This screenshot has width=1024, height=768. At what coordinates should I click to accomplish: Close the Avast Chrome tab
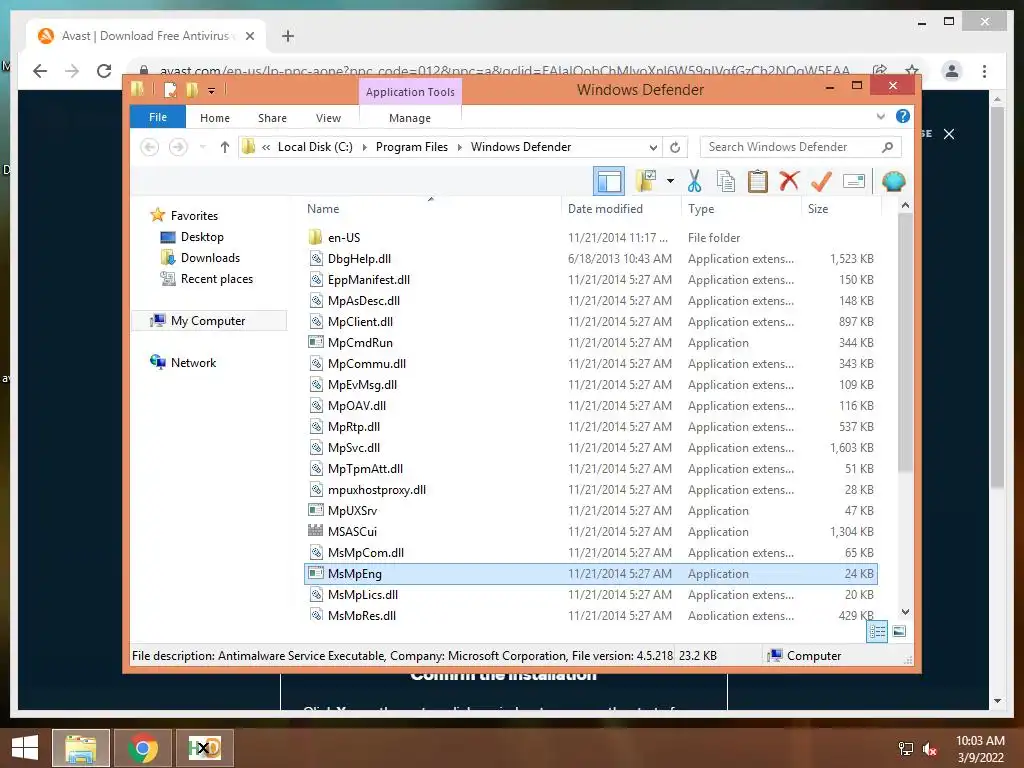click(x=249, y=36)
